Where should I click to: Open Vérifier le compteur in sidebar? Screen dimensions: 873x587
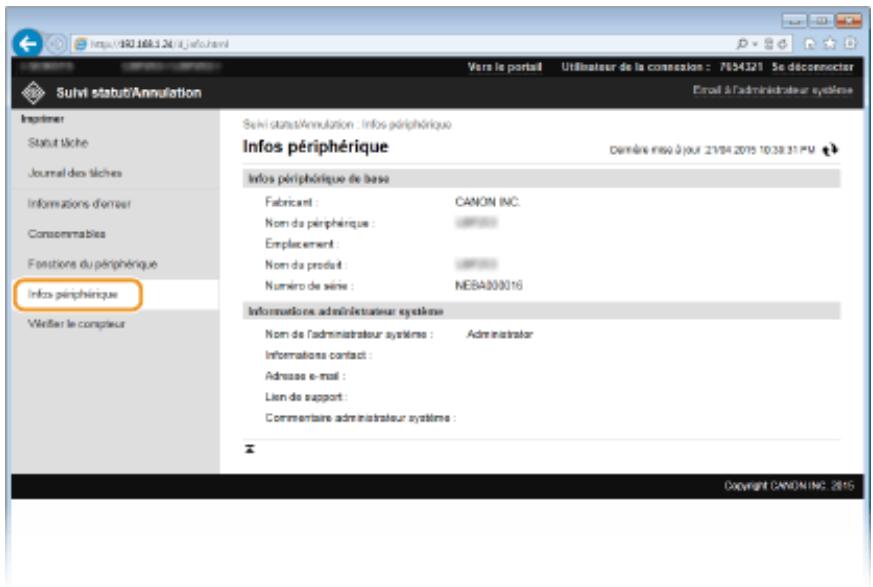point(76,324)
